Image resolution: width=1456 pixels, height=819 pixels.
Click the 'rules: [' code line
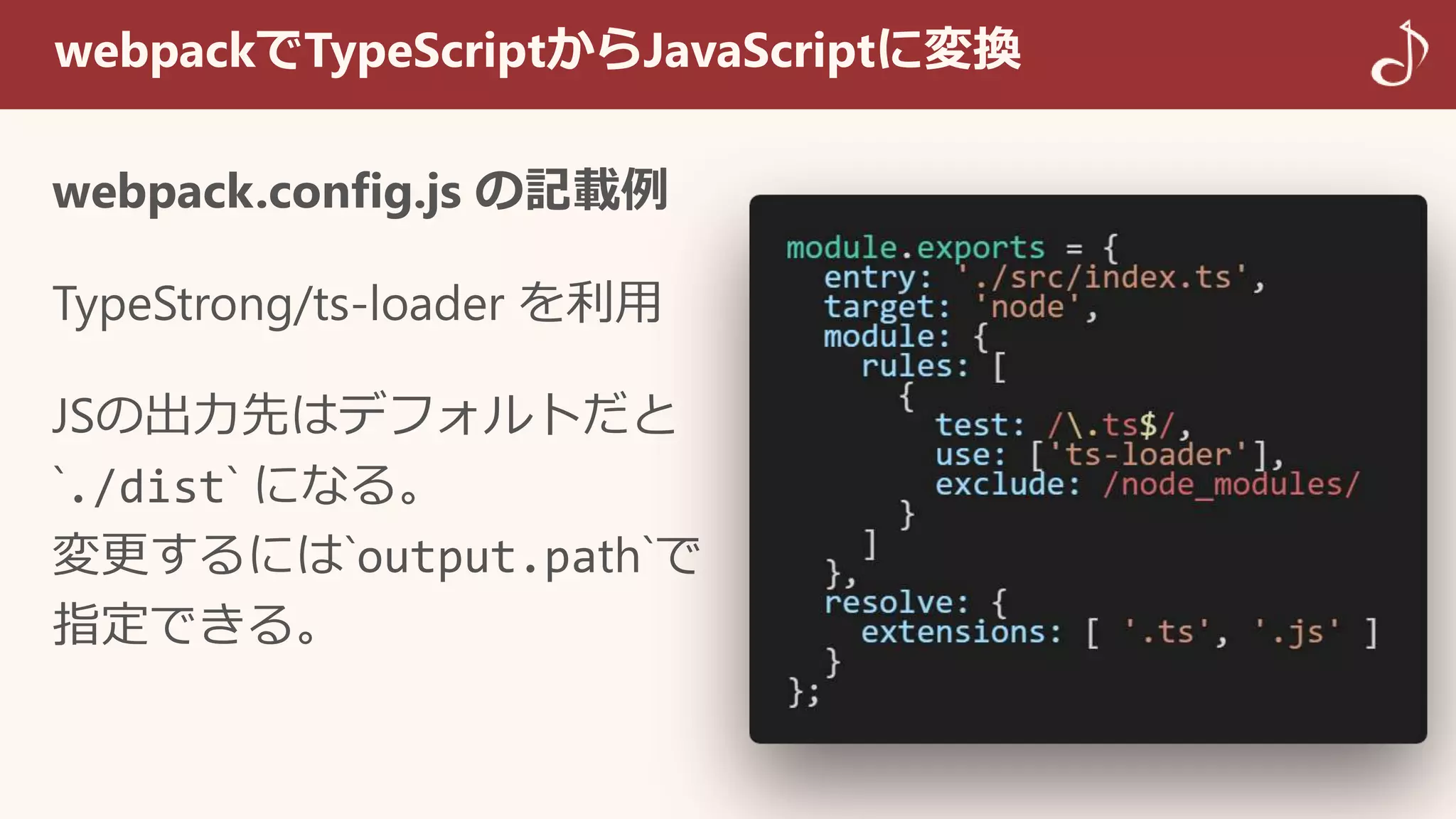tap(933, 366)
